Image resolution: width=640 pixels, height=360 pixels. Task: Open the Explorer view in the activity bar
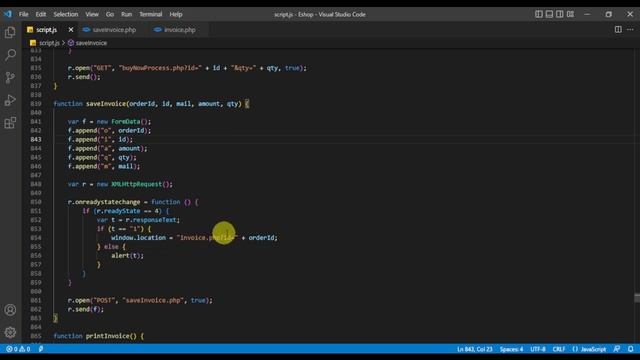click(10, 32)
